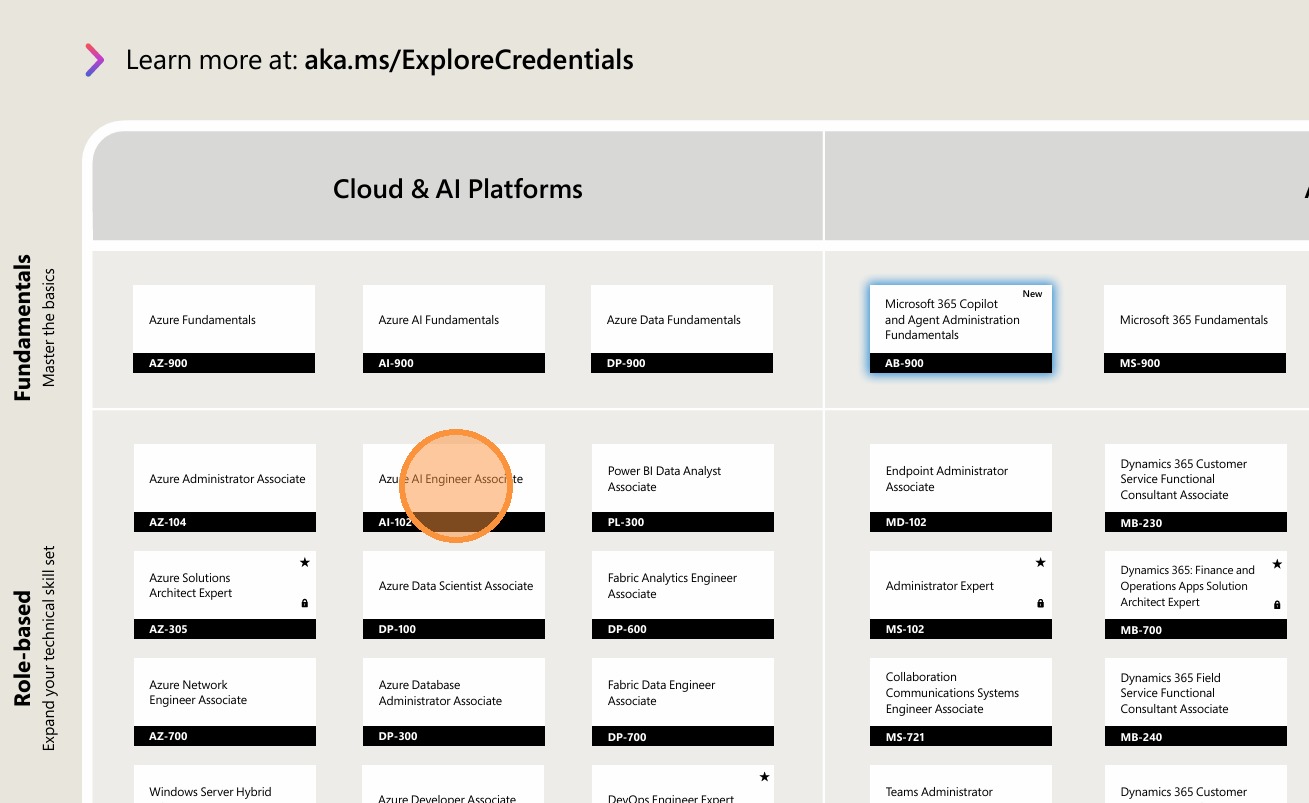Click the lock icon on the MB-700 card

click(x=1277, y=604)
